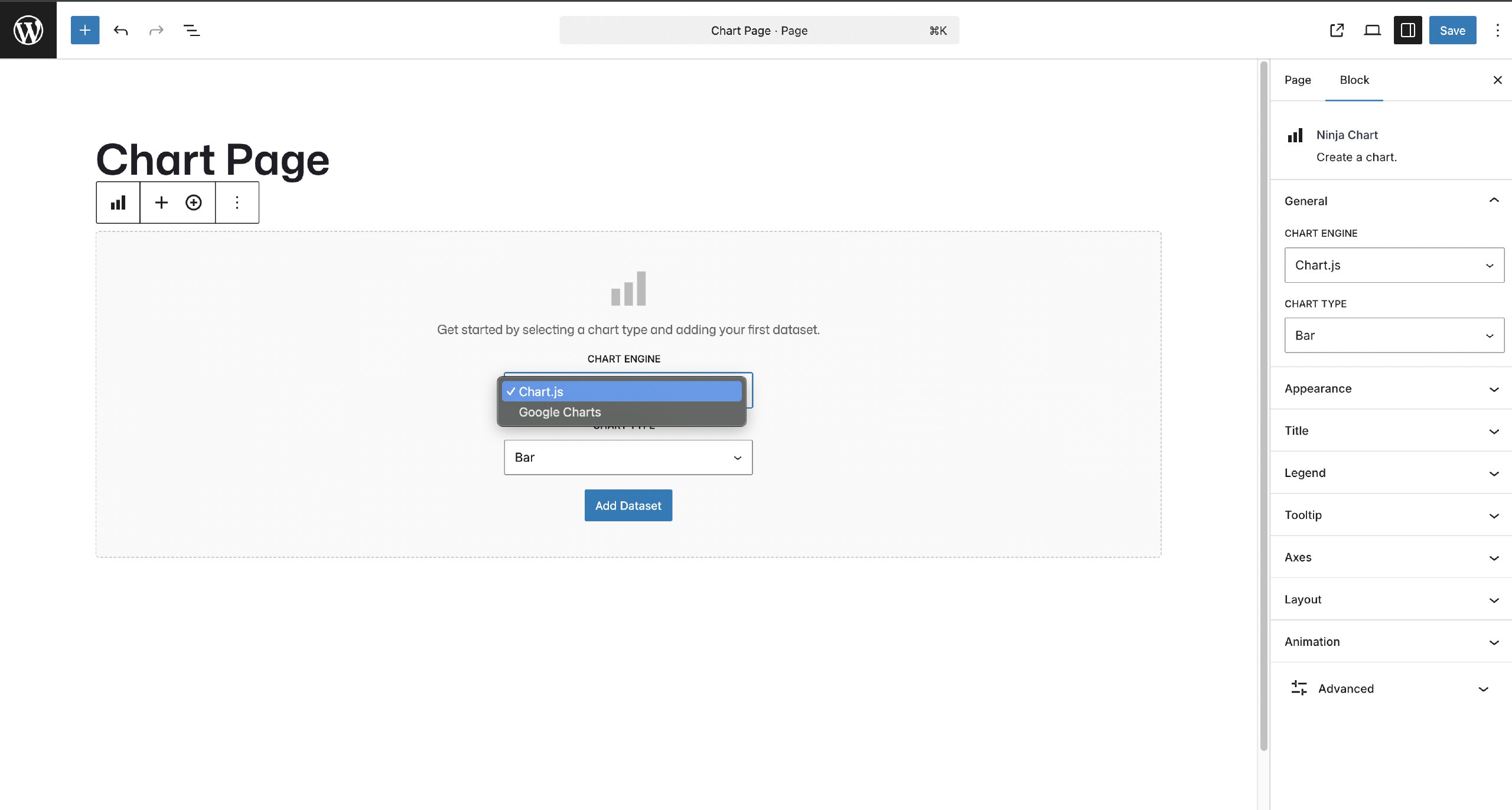The width and height of the screenshot is (1512, 810).
Task: Collapse the General section
Action: pos(1391,200)
